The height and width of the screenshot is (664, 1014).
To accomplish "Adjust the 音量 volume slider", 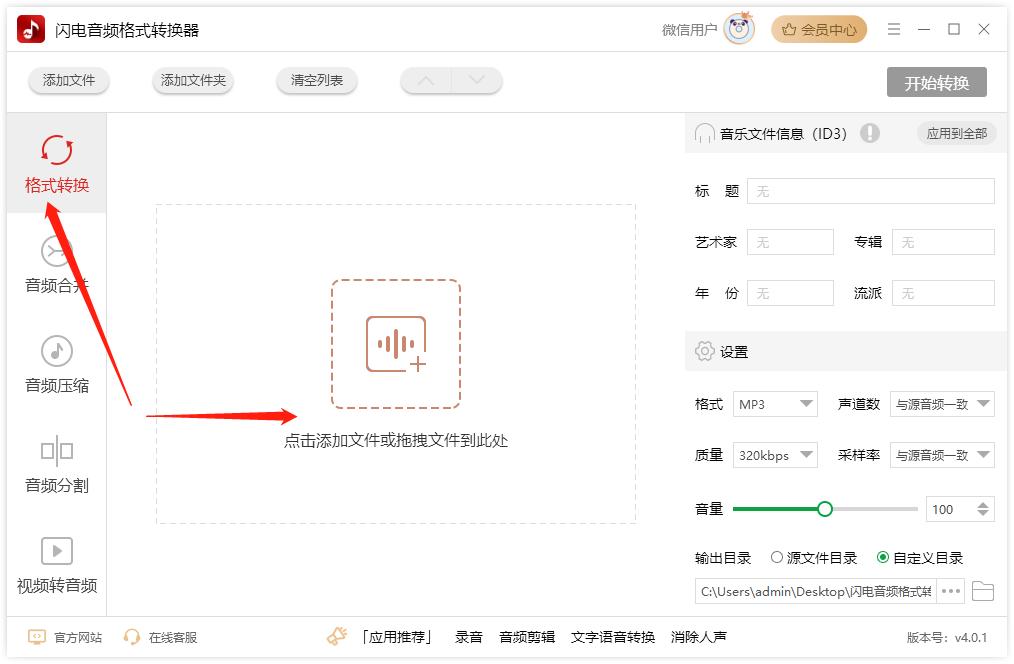I will pos(824,509).
